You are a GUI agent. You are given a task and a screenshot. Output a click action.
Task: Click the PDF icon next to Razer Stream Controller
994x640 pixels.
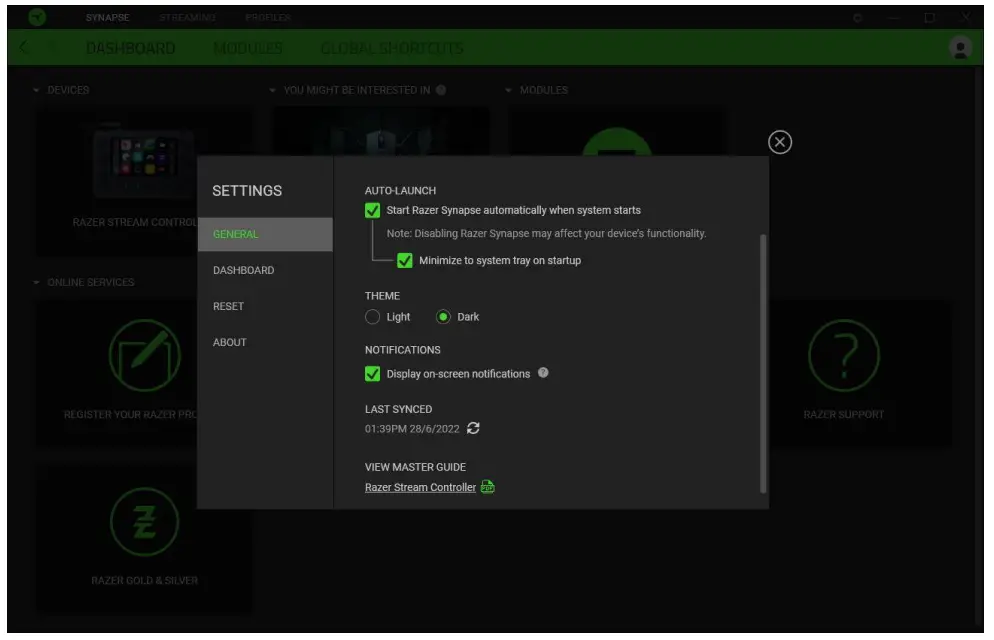pyautogui.click(x=488, y=487)
